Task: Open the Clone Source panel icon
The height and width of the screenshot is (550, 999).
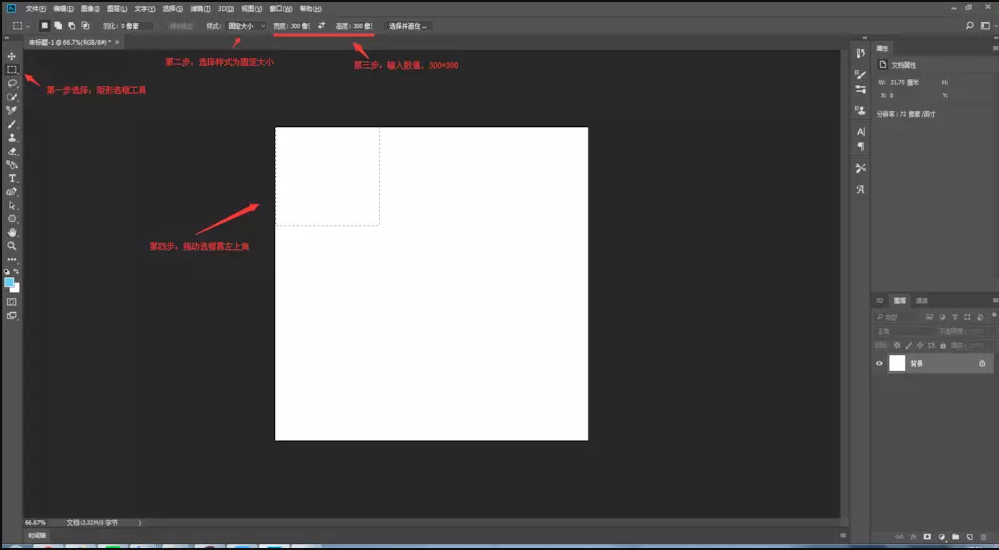Action: 861,111
